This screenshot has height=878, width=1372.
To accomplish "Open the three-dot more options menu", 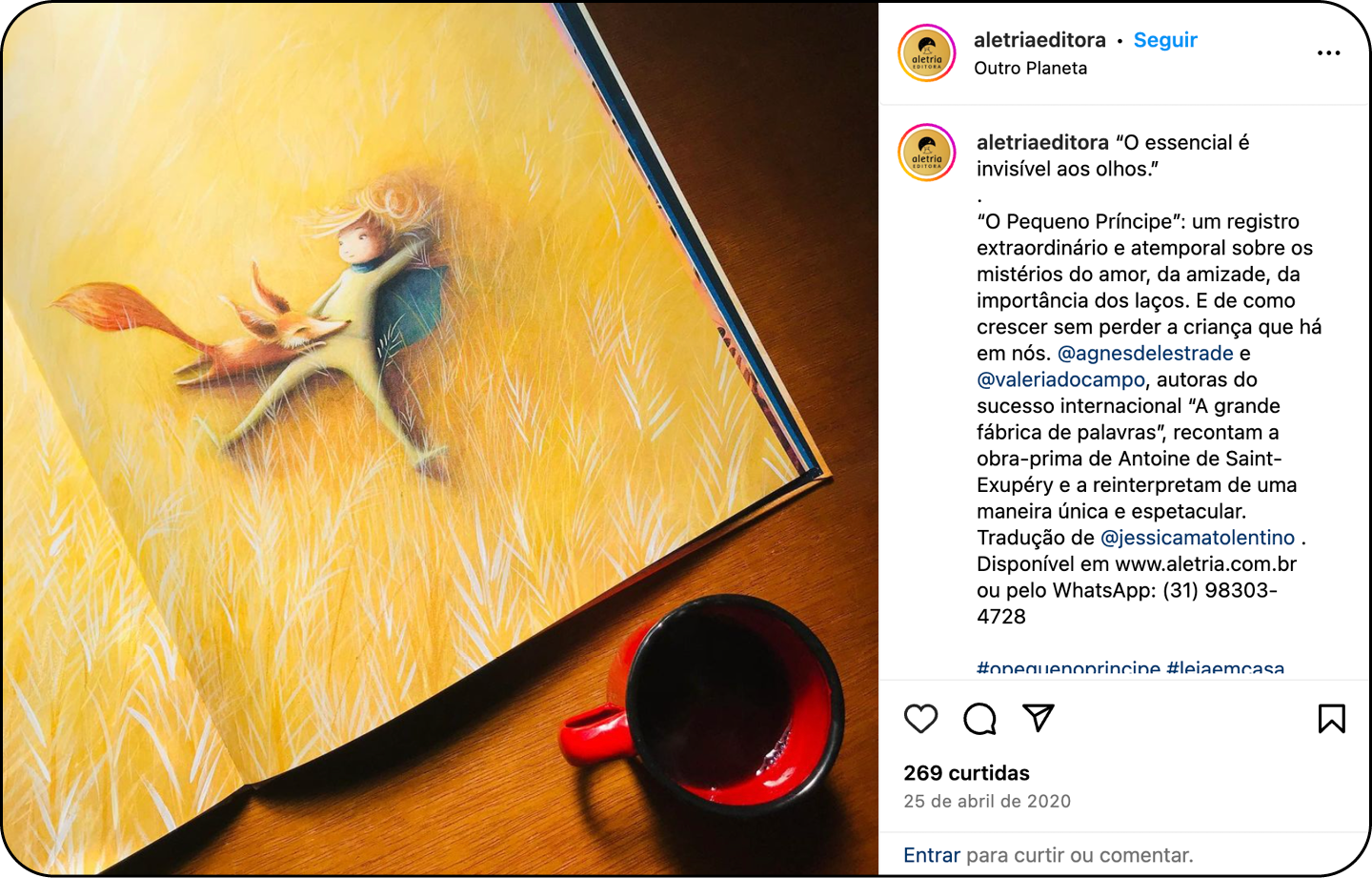I will point(1328,53).
